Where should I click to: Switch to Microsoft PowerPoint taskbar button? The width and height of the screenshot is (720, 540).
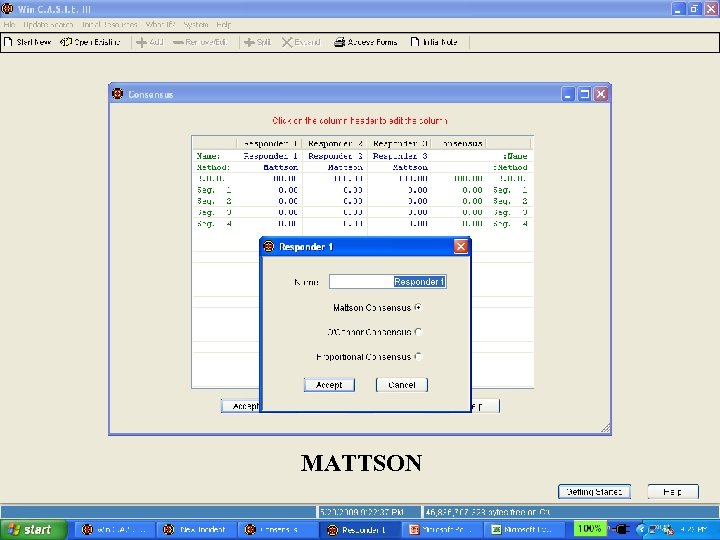tap(442, 530)
